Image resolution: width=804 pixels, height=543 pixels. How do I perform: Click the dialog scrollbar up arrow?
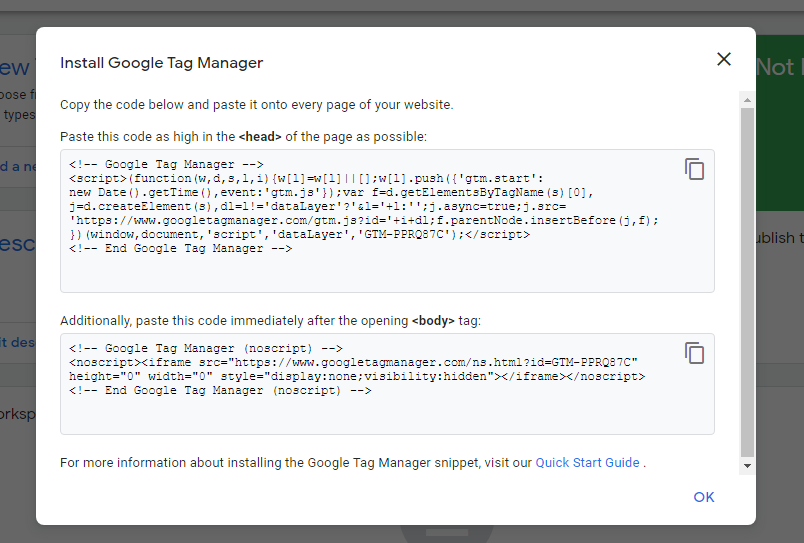pyautogui.click(x=747, y=100)
